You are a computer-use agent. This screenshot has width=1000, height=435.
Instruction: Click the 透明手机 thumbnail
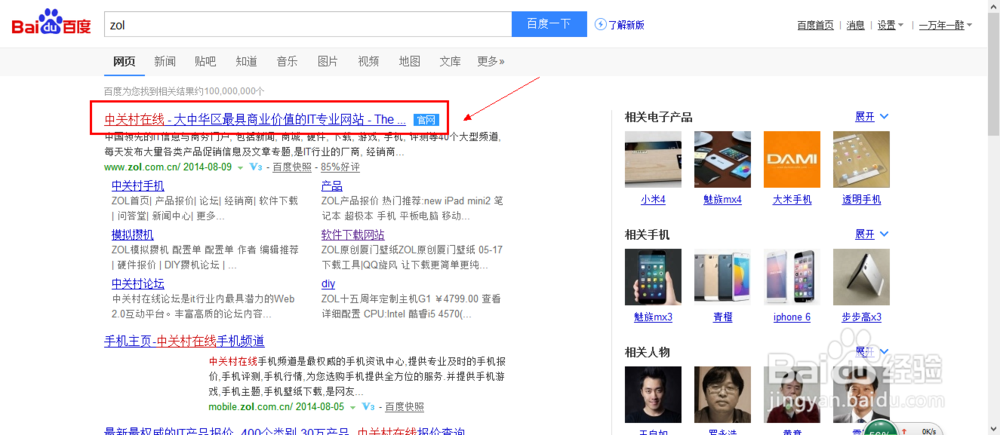(862, 159)
